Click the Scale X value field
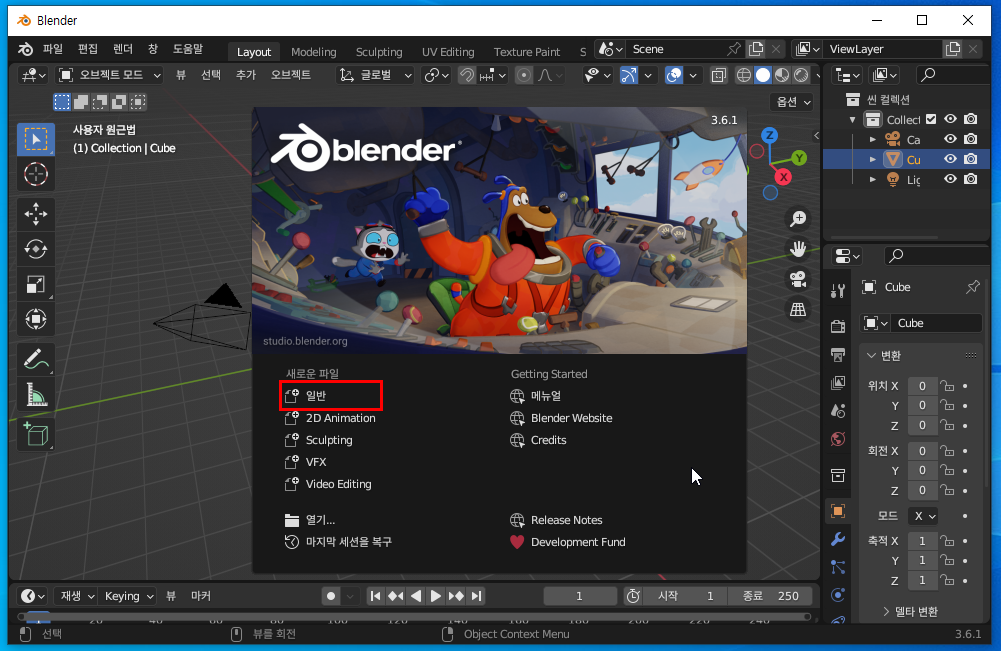The width and height of the screenshot is (1001, 651). pos(922,541)
